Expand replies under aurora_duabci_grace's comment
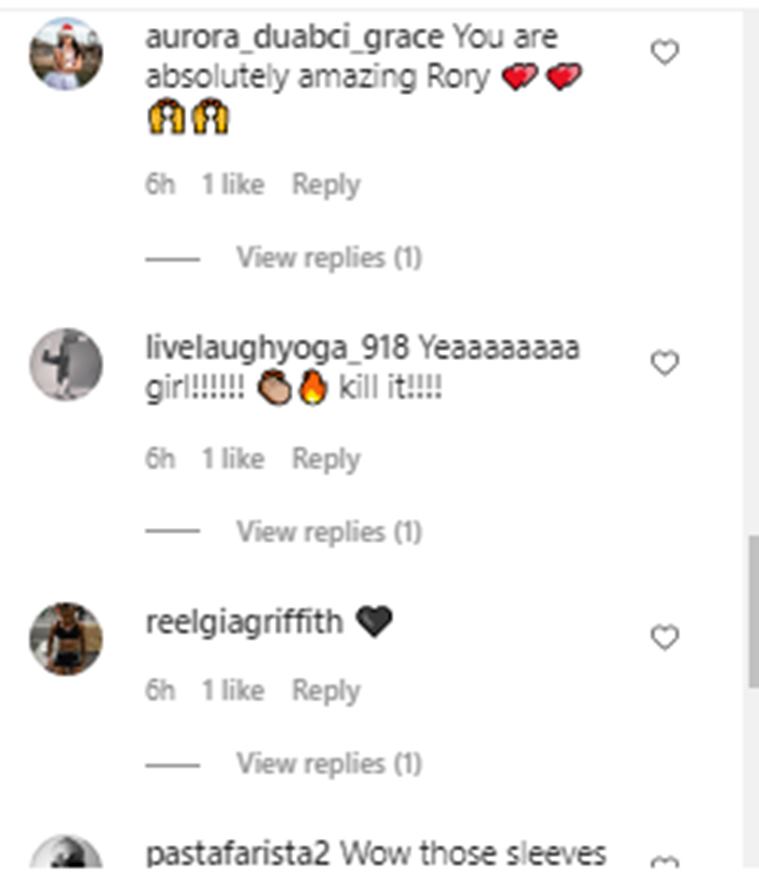Viewport: 759px width, 878px height. coord(328,258)
